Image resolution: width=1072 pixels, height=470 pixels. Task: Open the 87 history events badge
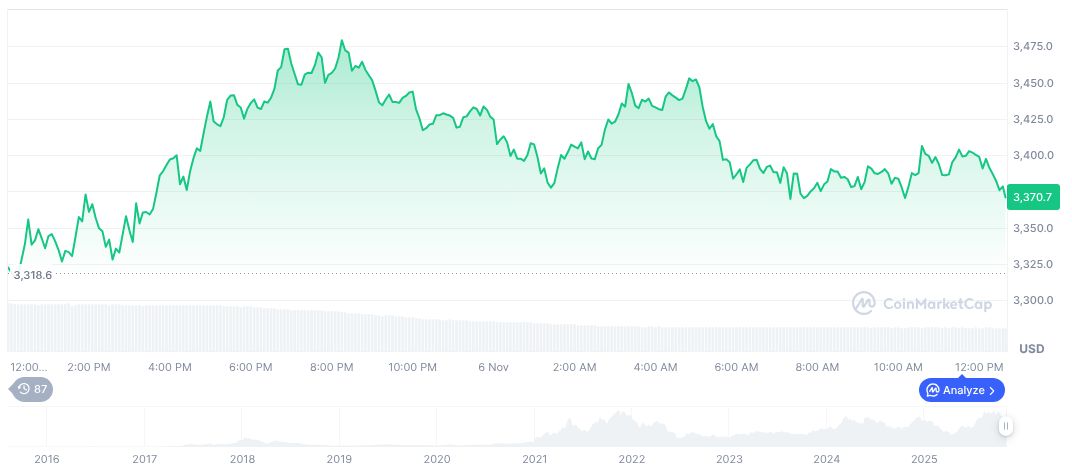coord(32,389)
